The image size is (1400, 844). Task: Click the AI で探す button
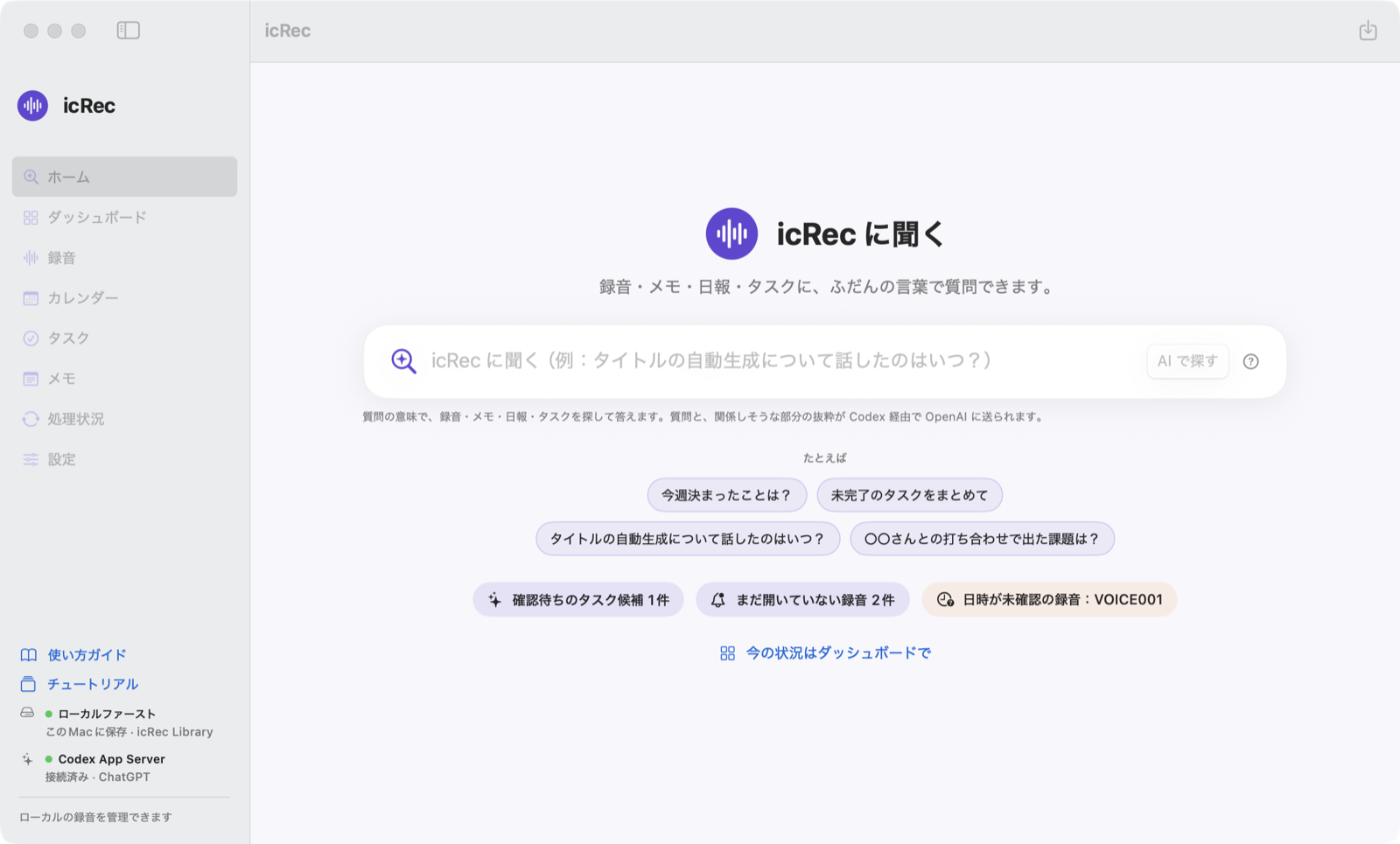[x=1187, y=361]
